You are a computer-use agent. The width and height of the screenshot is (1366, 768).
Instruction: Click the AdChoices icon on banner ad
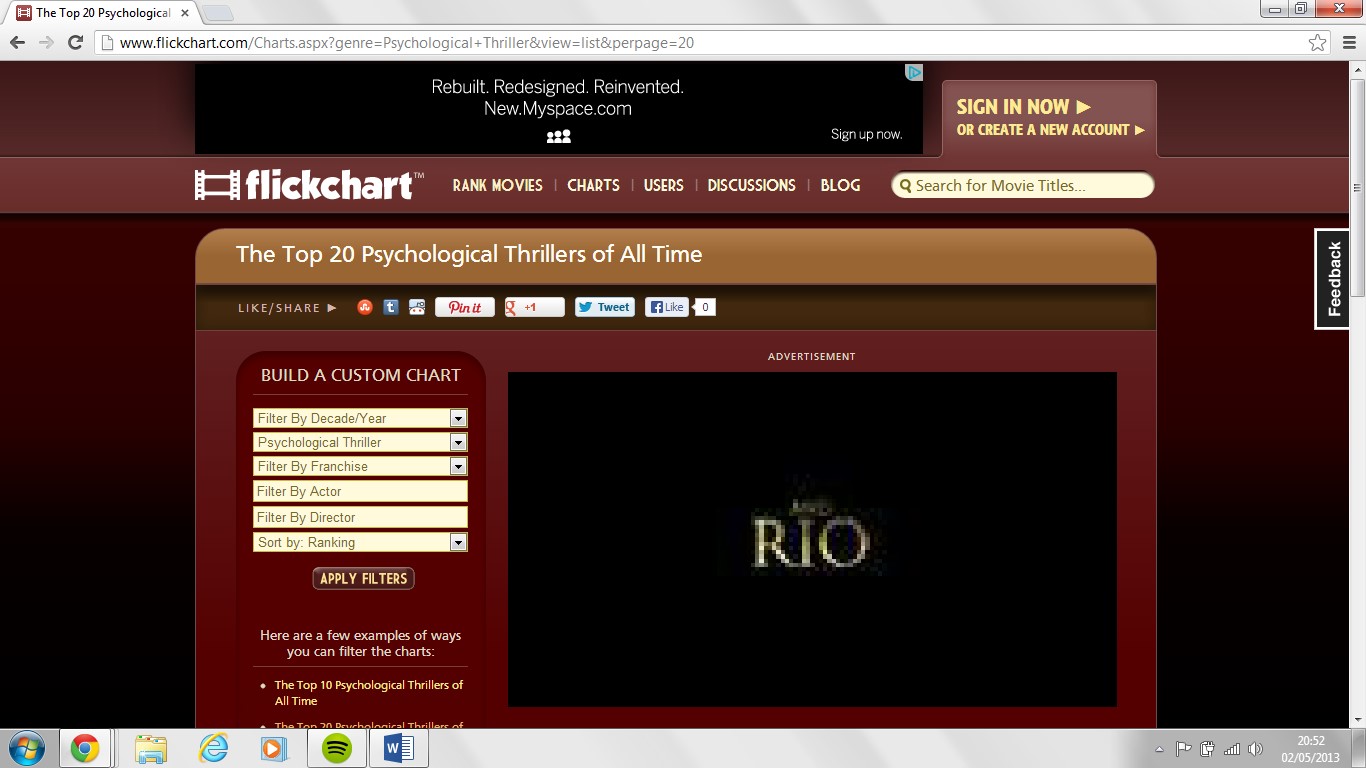click(913, 72)
